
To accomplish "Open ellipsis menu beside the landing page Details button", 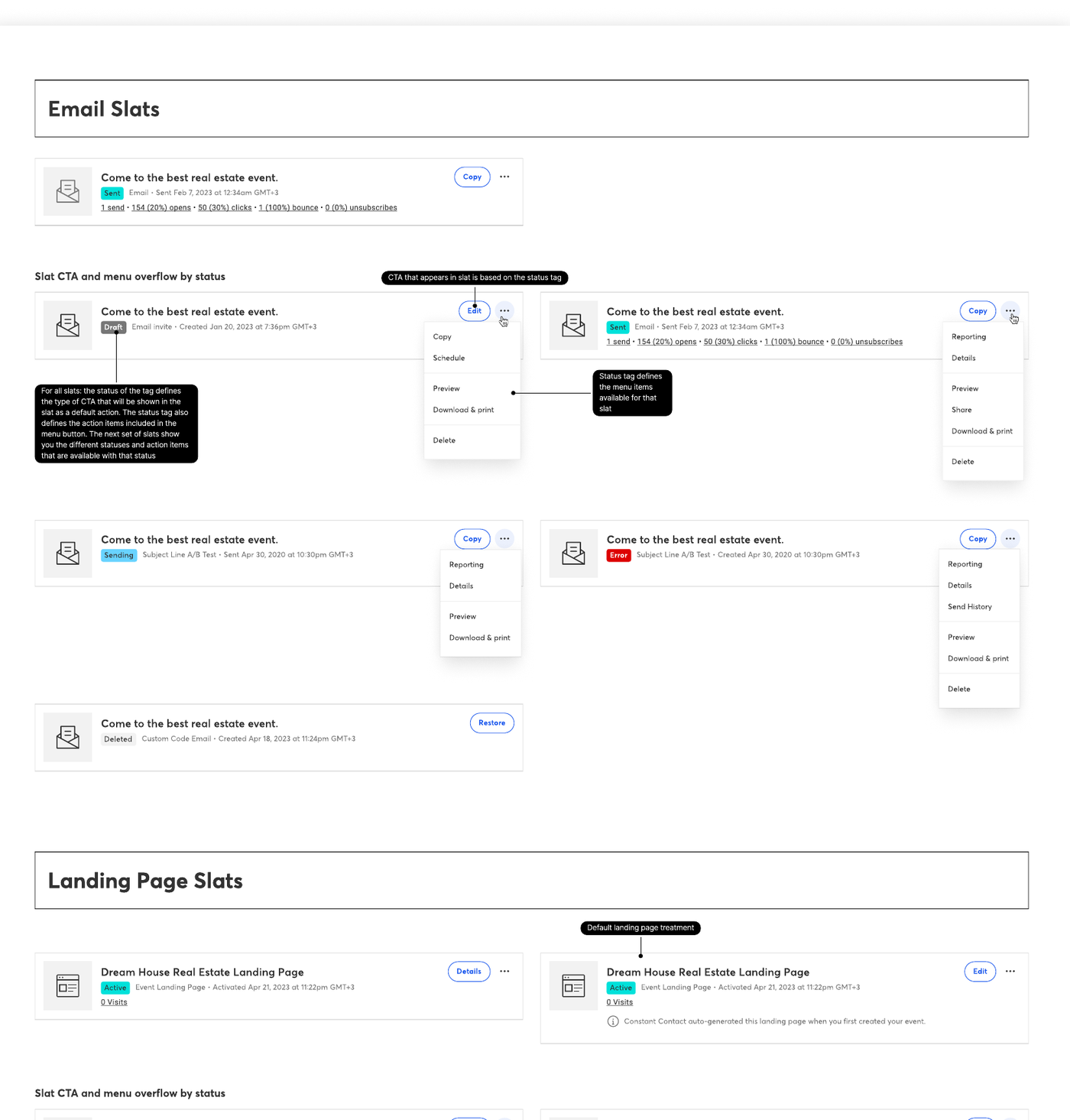I will pyautogui.click(x=504, y=971).
